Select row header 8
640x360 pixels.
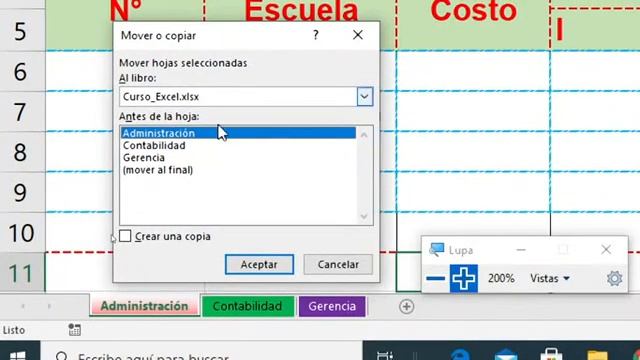(x=21, y=152)
